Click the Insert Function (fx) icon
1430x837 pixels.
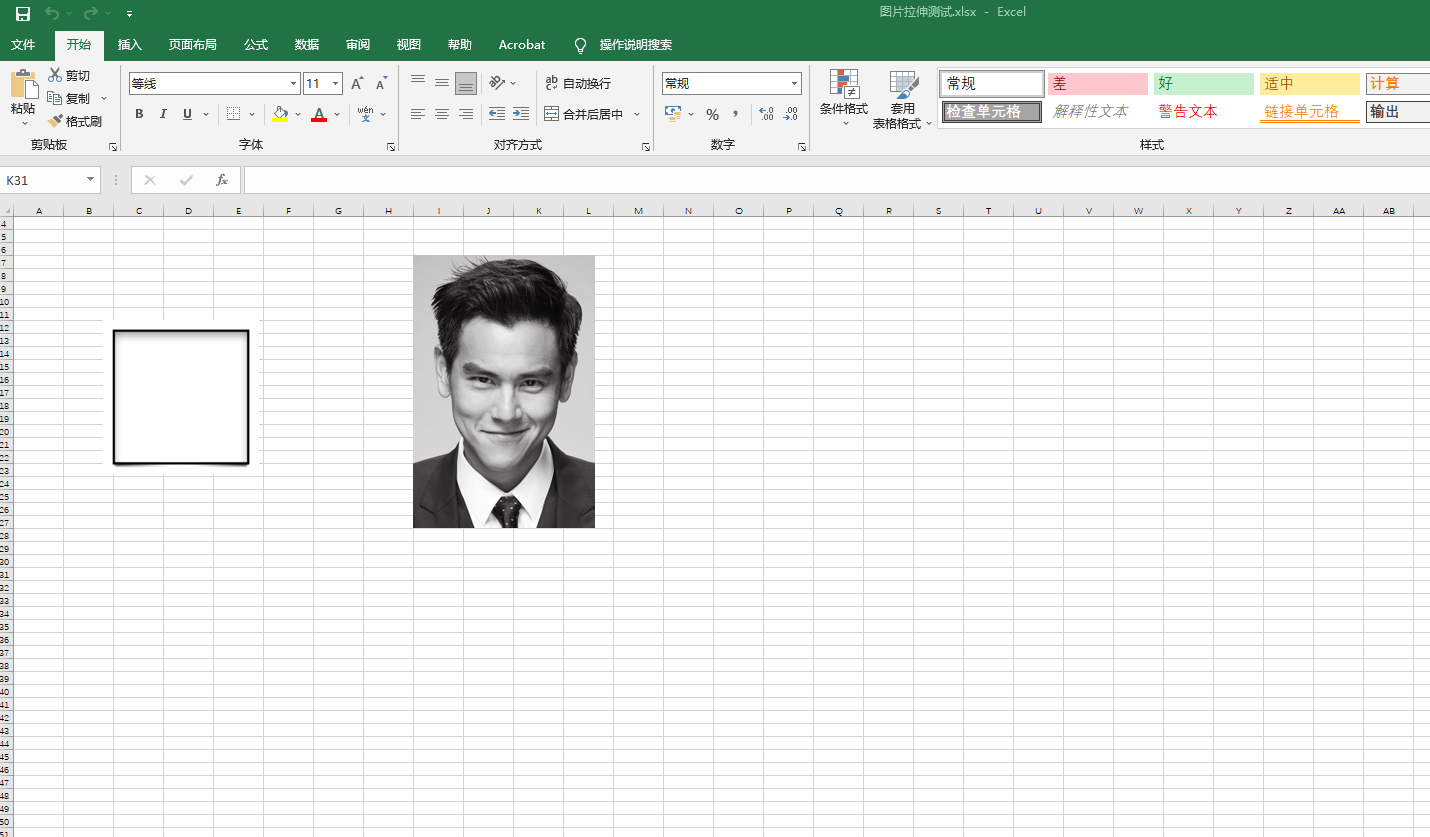coord(222,180)
